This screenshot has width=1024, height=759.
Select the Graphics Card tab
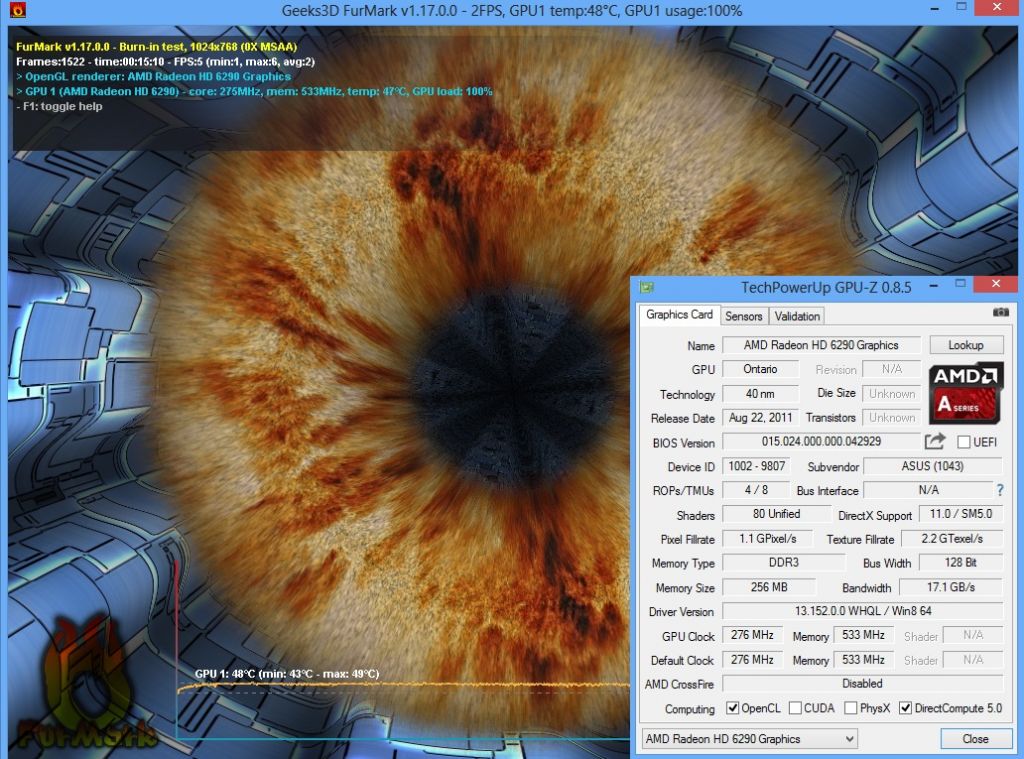click(679, 315)
